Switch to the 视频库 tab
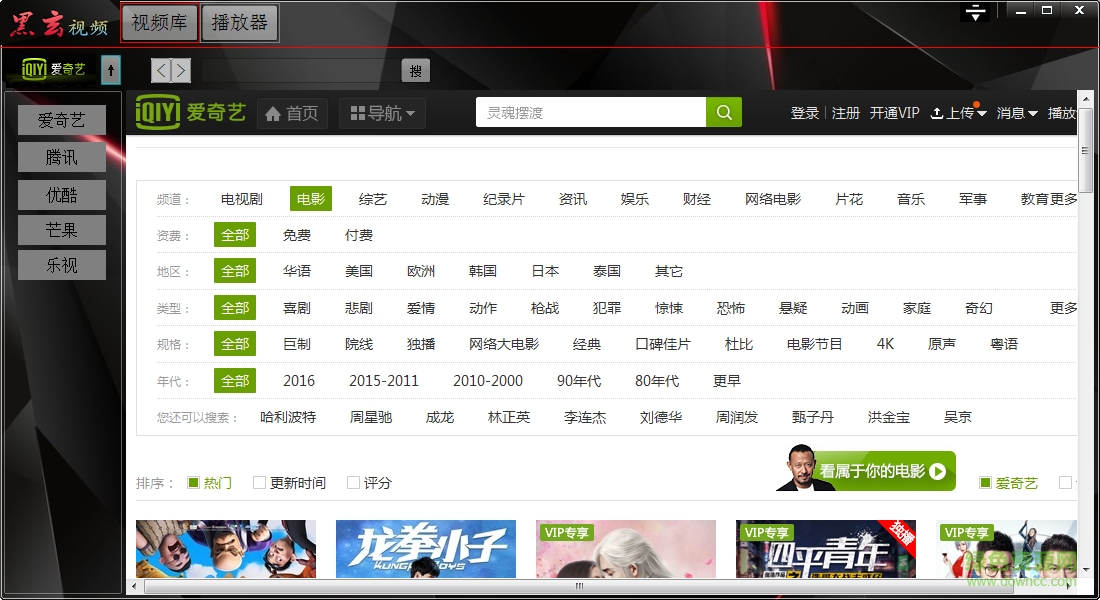 click(159, 23)
